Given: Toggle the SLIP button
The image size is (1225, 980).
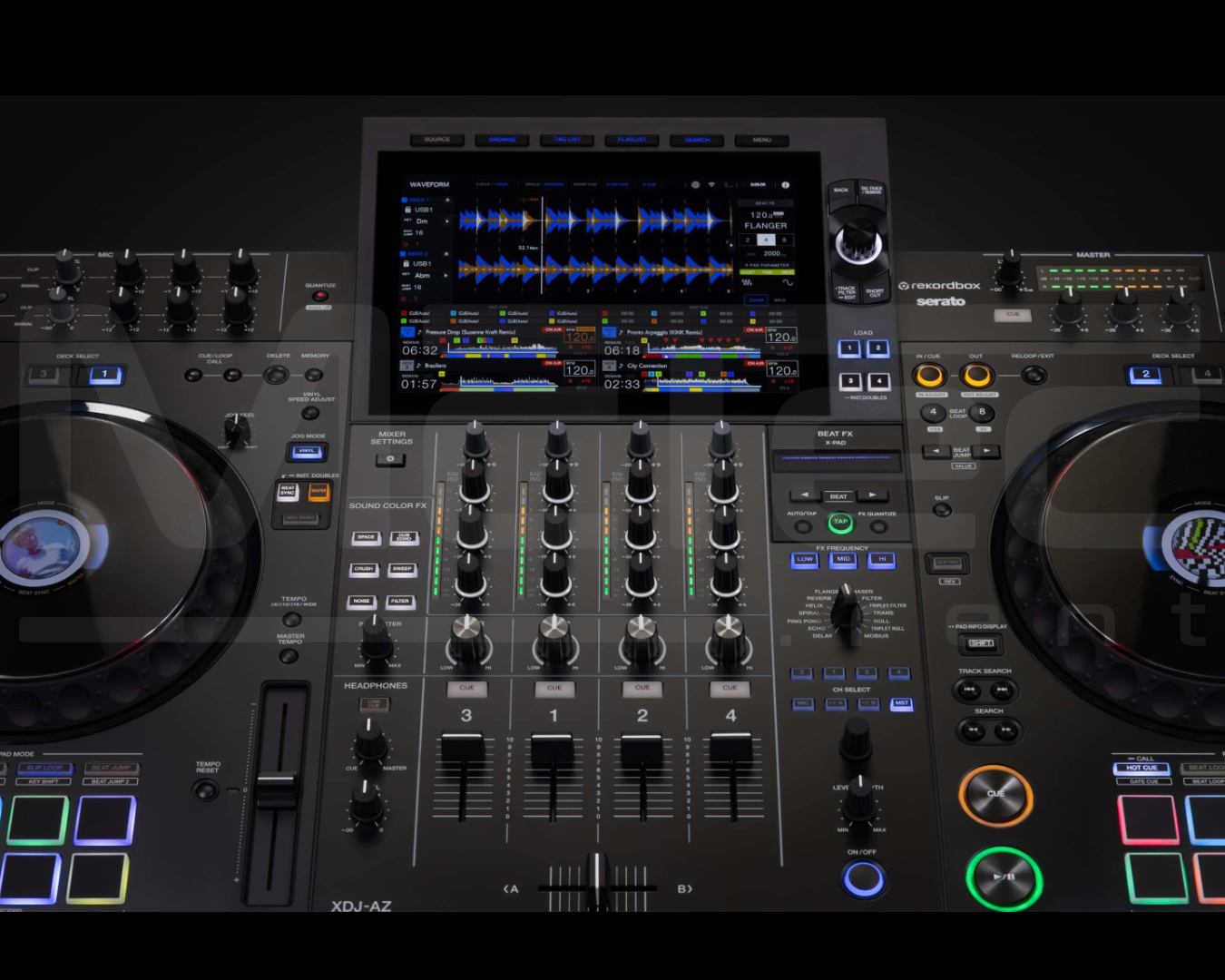Looking at the screenshot, I should coord(943,510).
